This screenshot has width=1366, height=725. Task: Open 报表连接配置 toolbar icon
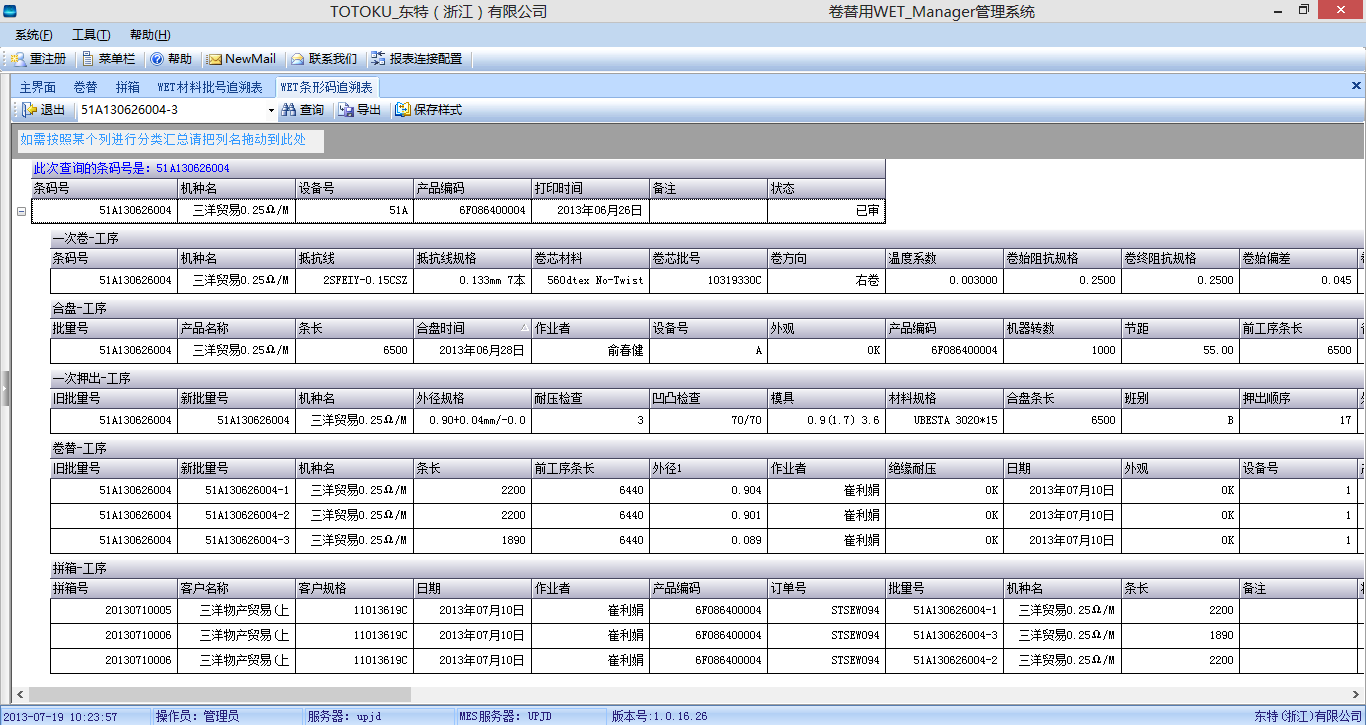[x=378, y=59]
